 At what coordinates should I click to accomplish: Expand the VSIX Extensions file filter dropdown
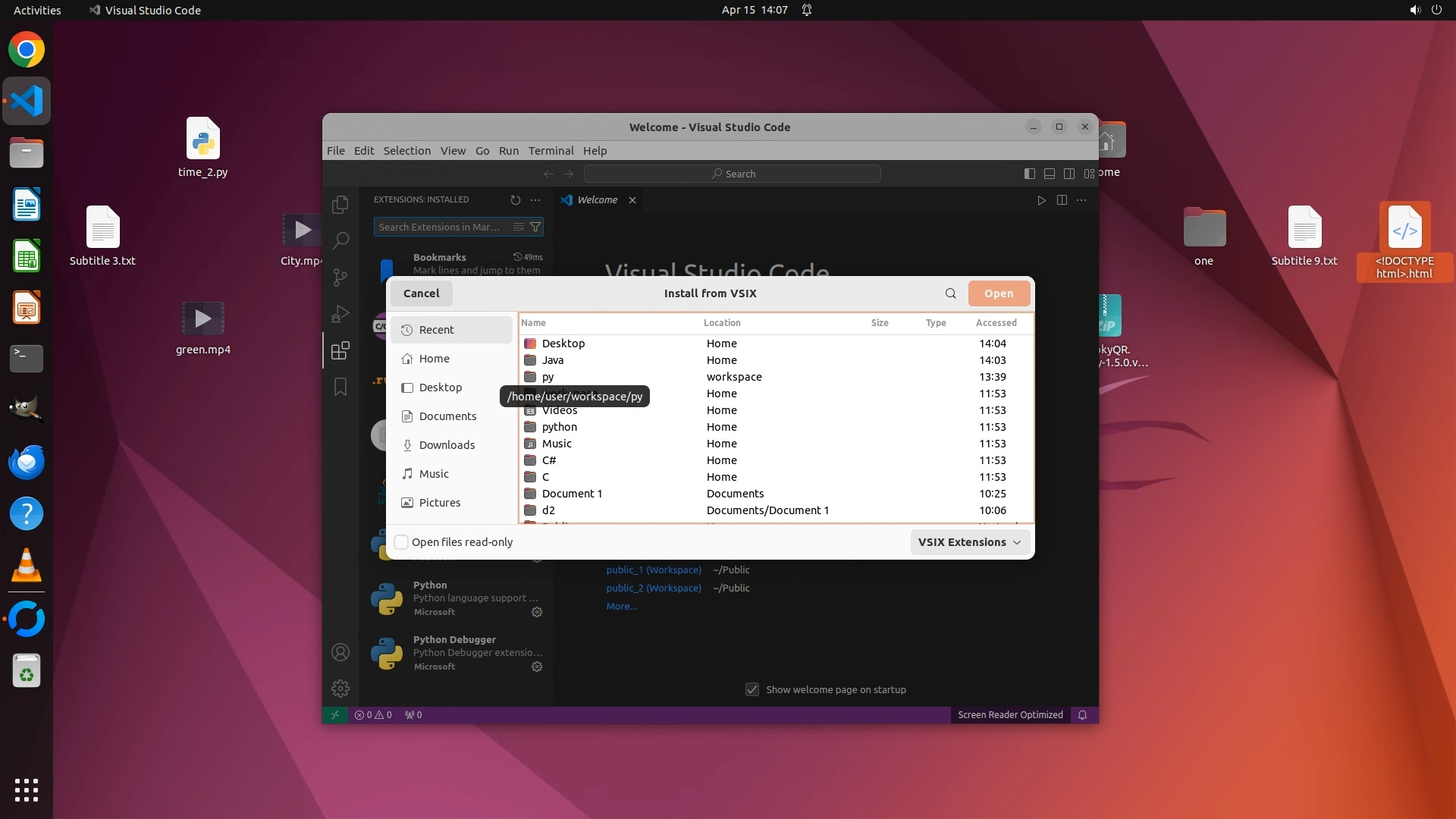969,542
